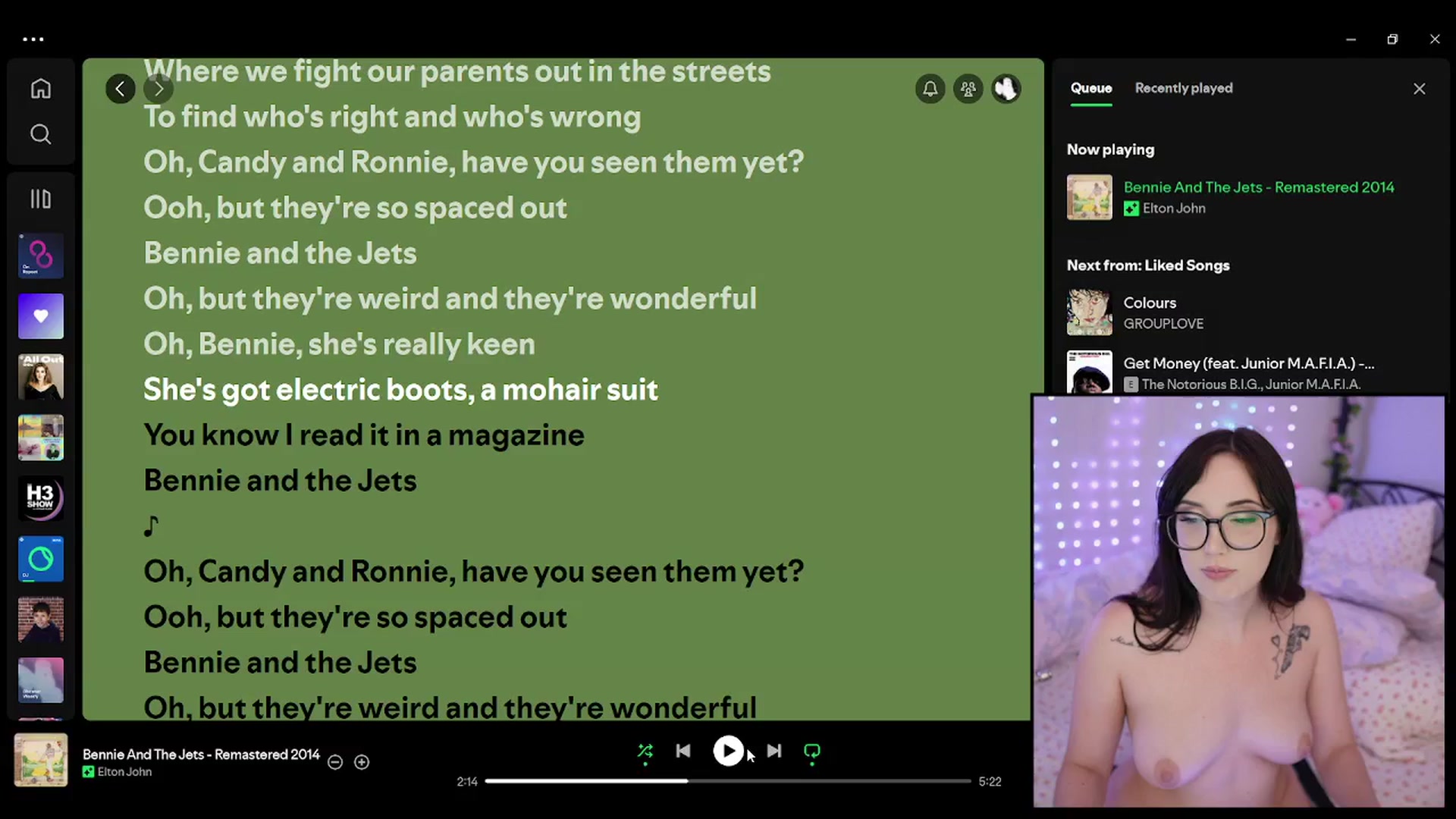Toggle repeat mode
The height and width of the screenshot is (819, 1456).
click(812, 752)
